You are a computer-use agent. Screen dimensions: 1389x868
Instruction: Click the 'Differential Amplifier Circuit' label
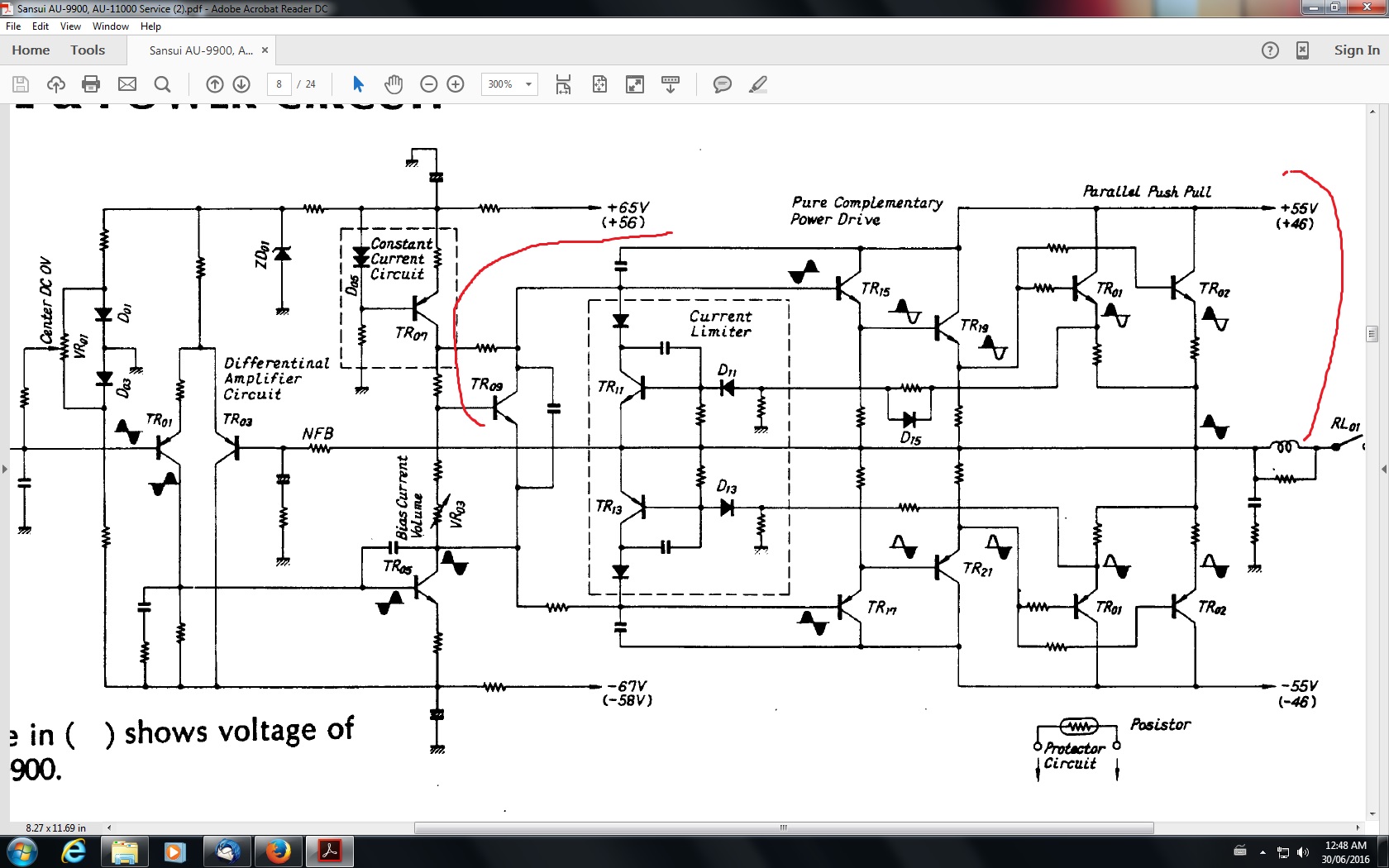(x=276, y=379)
